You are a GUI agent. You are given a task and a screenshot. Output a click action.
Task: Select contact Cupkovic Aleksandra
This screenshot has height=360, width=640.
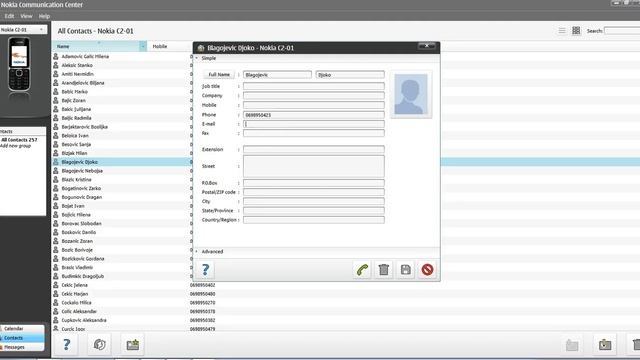click(84, 320)
